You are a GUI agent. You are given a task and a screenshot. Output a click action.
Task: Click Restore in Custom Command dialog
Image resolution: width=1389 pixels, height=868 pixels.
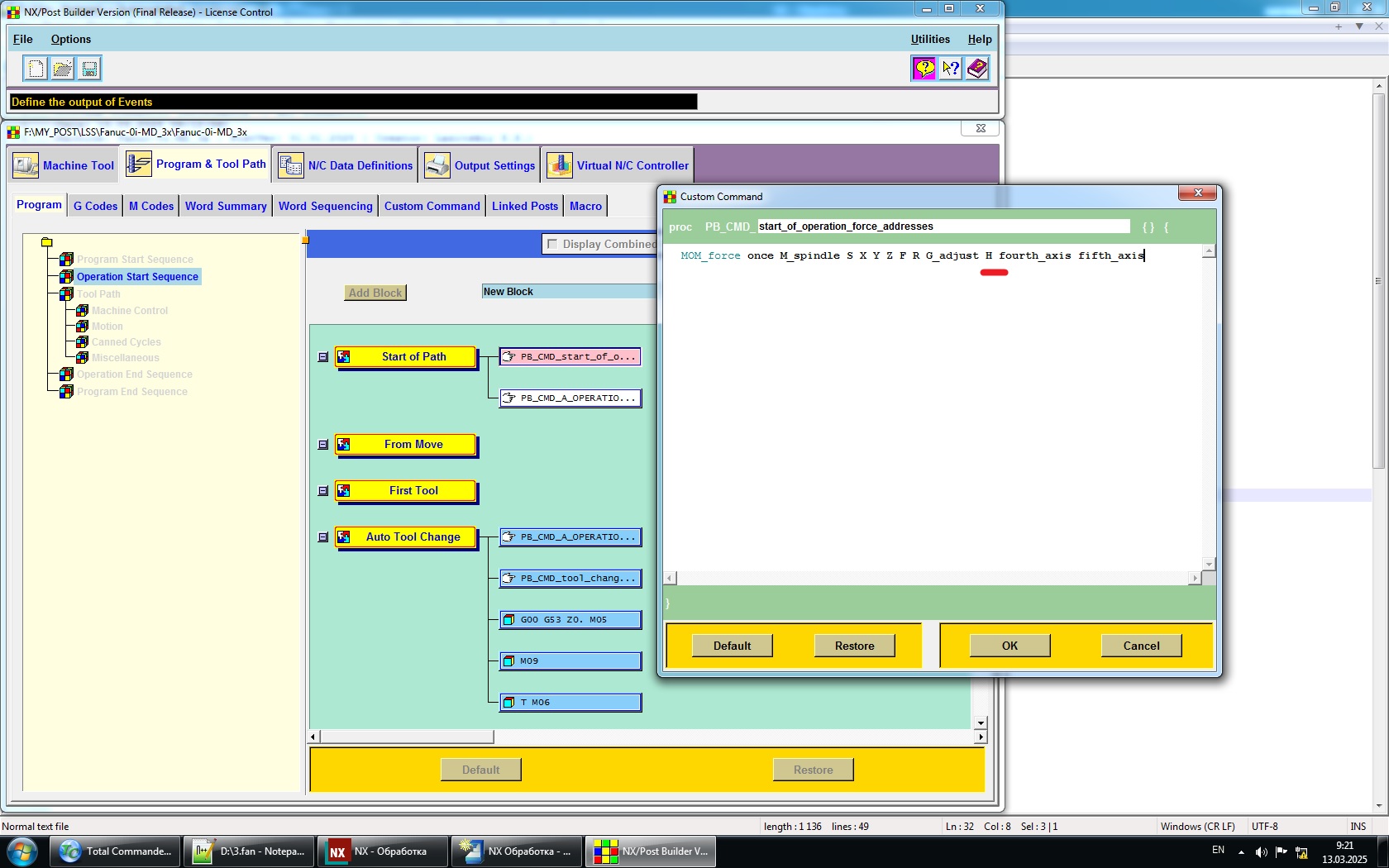[x=854, y=646]
